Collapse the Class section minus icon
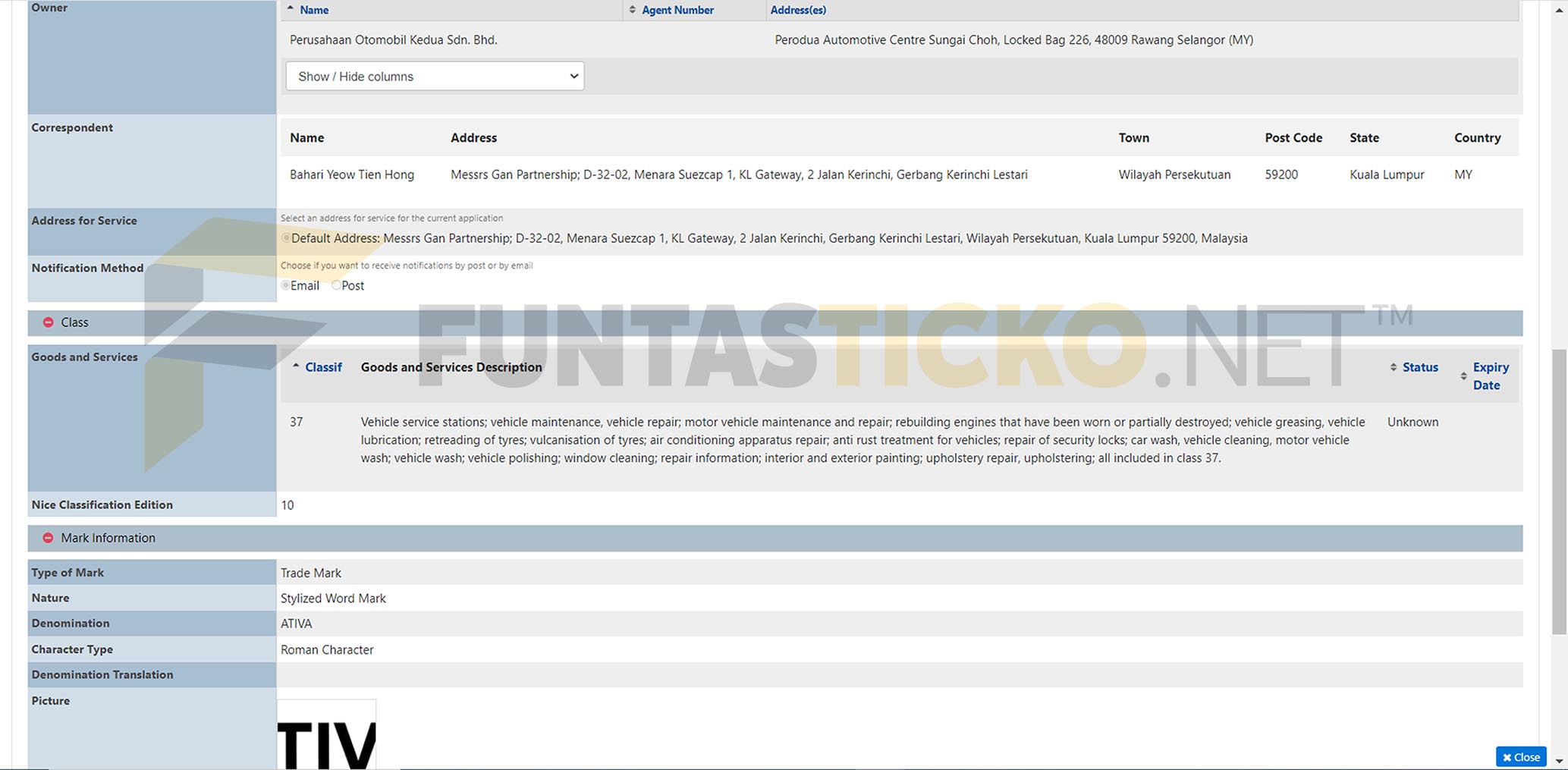Screen dimensions: 1568x770 coord(49,322)
